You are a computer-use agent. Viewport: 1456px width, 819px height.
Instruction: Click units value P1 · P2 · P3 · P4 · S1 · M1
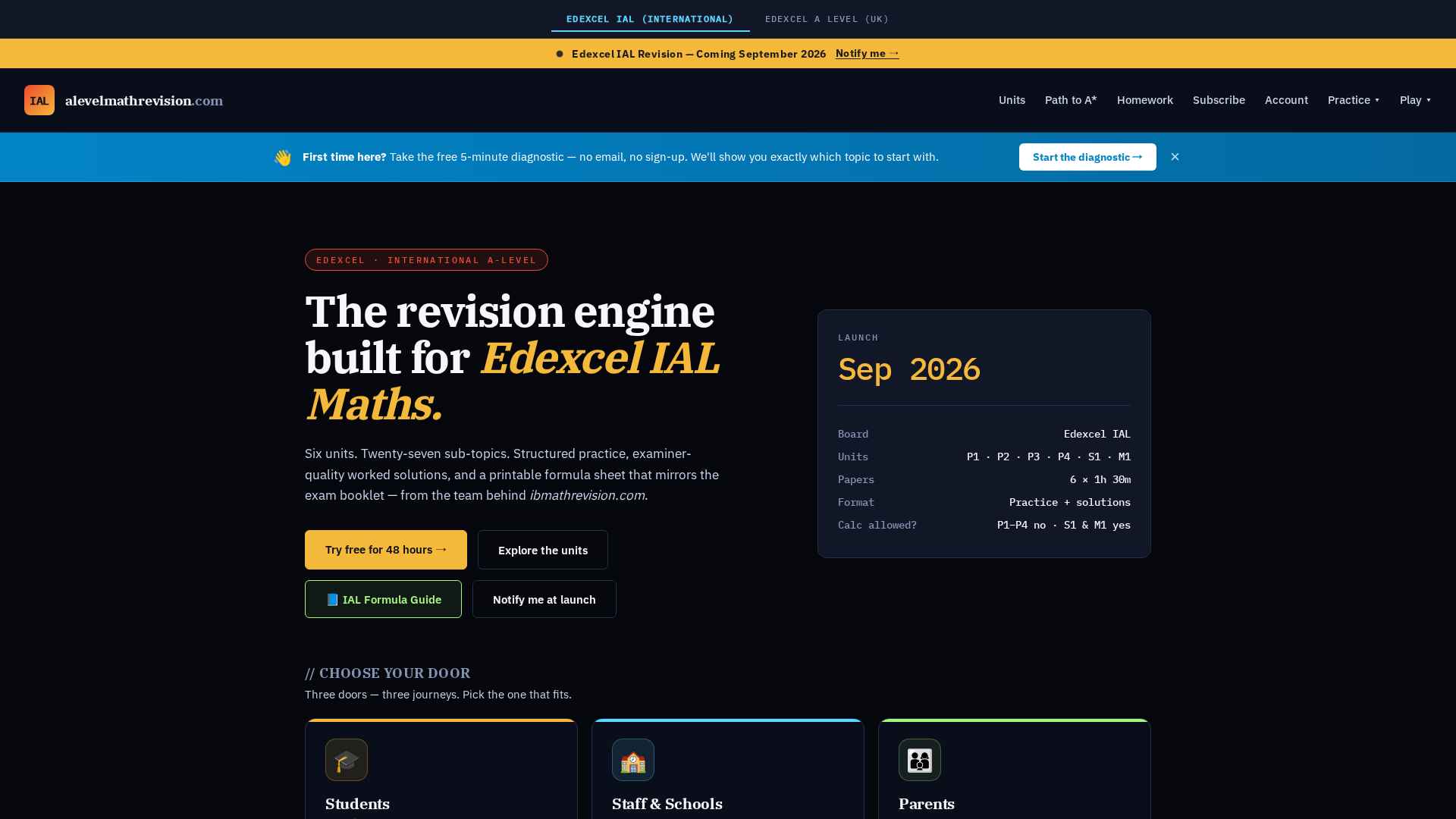(1048, 457)
